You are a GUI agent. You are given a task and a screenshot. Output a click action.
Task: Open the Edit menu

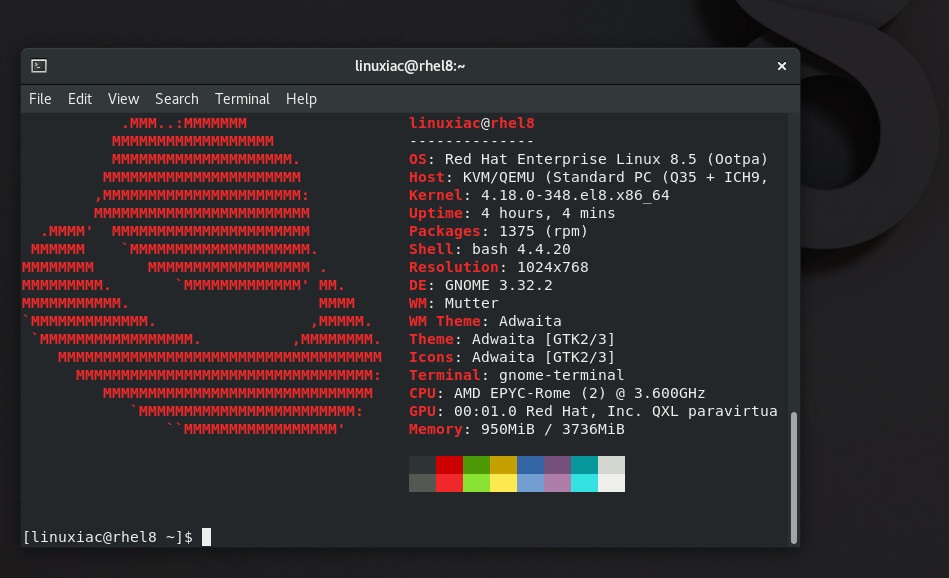79,99
